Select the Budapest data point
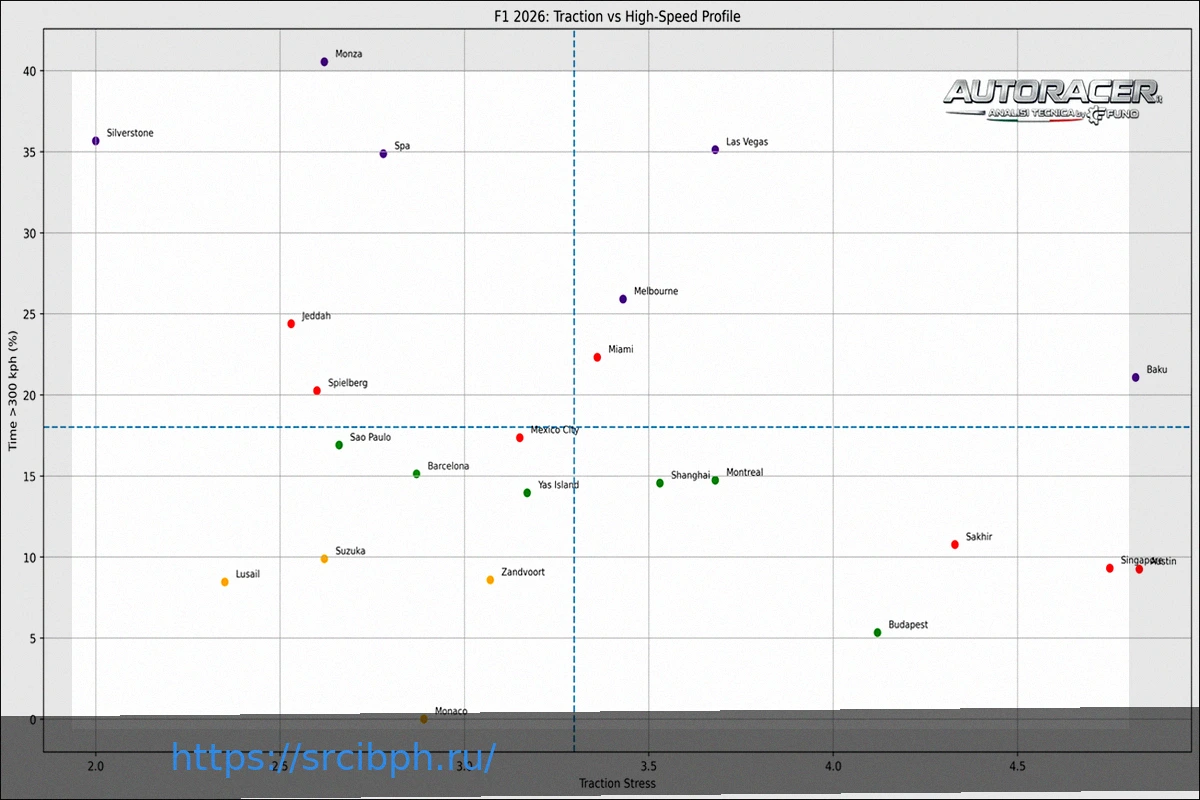Screen dimensions: 1200x800 tap(877, 632)
